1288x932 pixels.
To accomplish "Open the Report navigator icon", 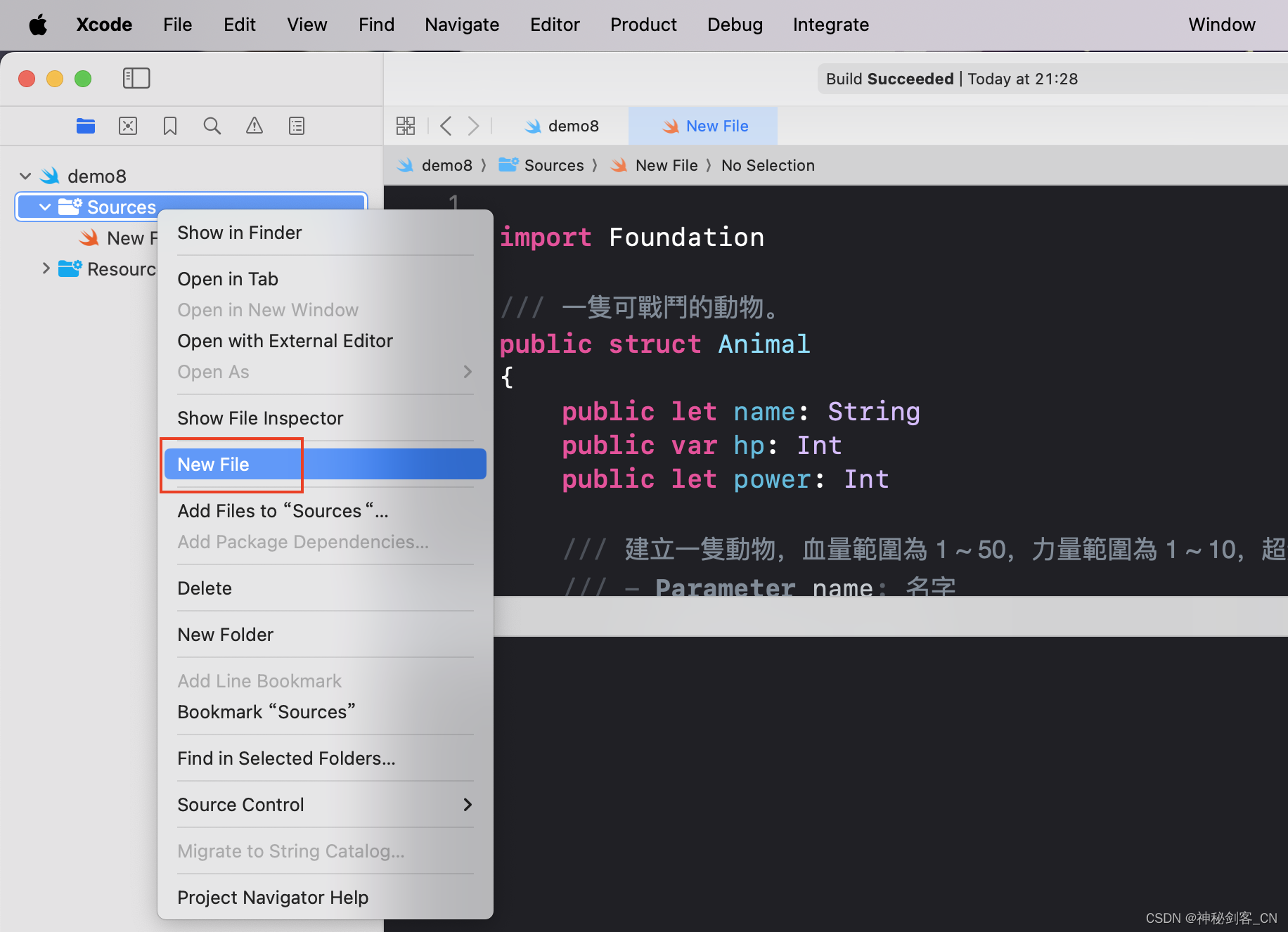I will tap(297, 126).
